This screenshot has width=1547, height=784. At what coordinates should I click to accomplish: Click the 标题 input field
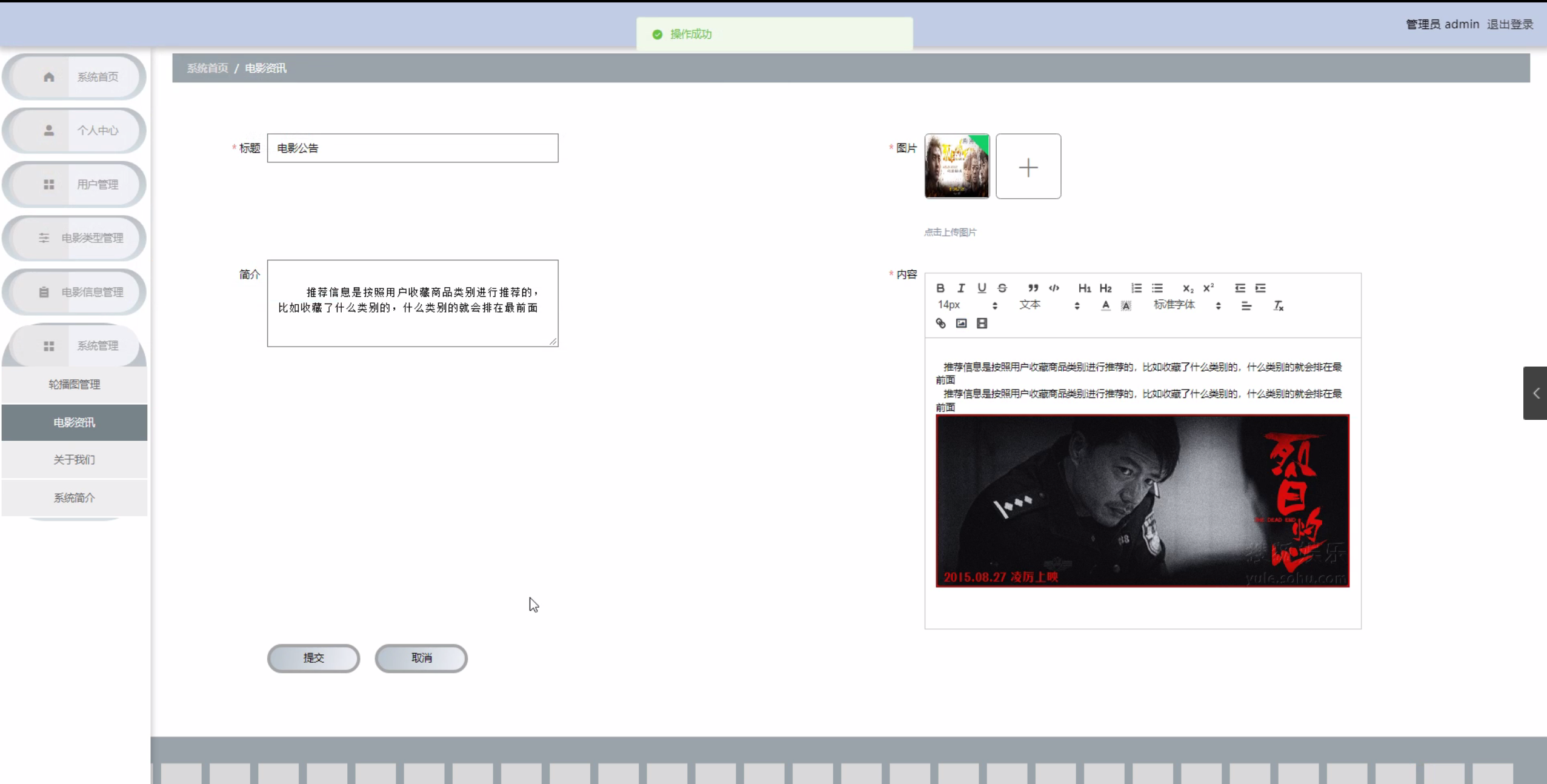click(413, 148)
